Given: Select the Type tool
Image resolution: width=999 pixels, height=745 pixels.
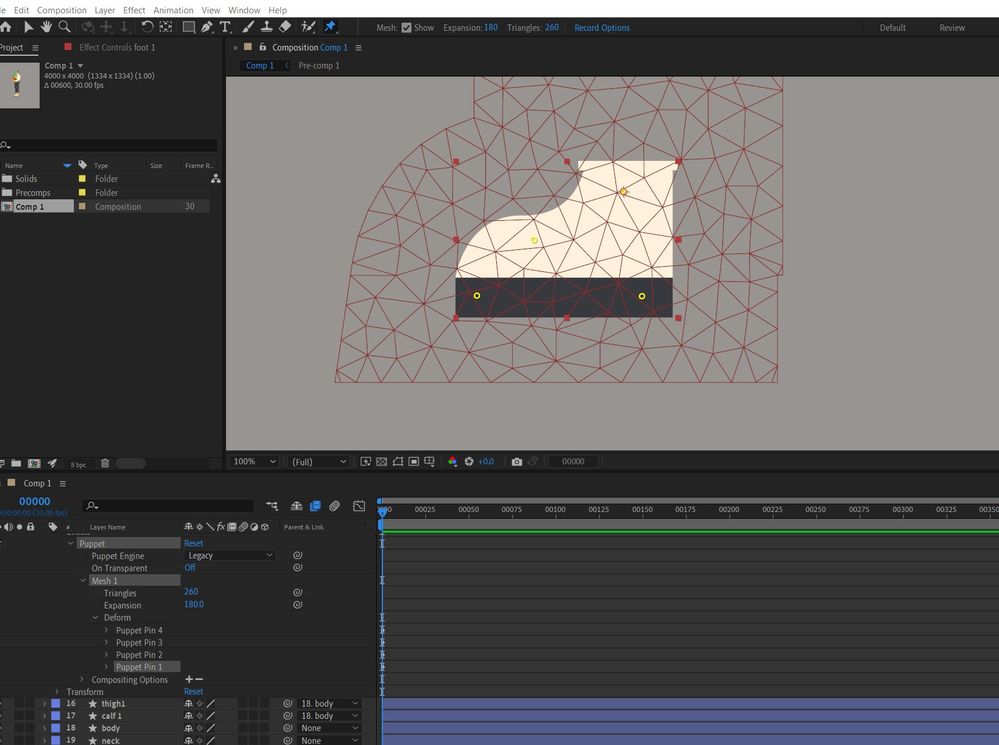Looking at the screenshot, I should pyautogui.click(x=225, y=27).
